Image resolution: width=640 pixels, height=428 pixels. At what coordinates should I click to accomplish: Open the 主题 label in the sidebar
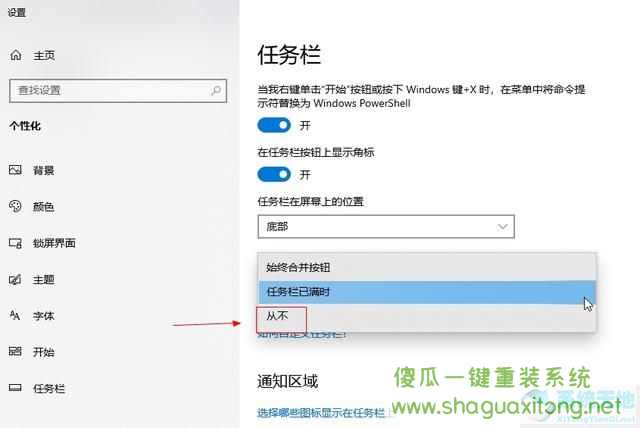[44, 280]
